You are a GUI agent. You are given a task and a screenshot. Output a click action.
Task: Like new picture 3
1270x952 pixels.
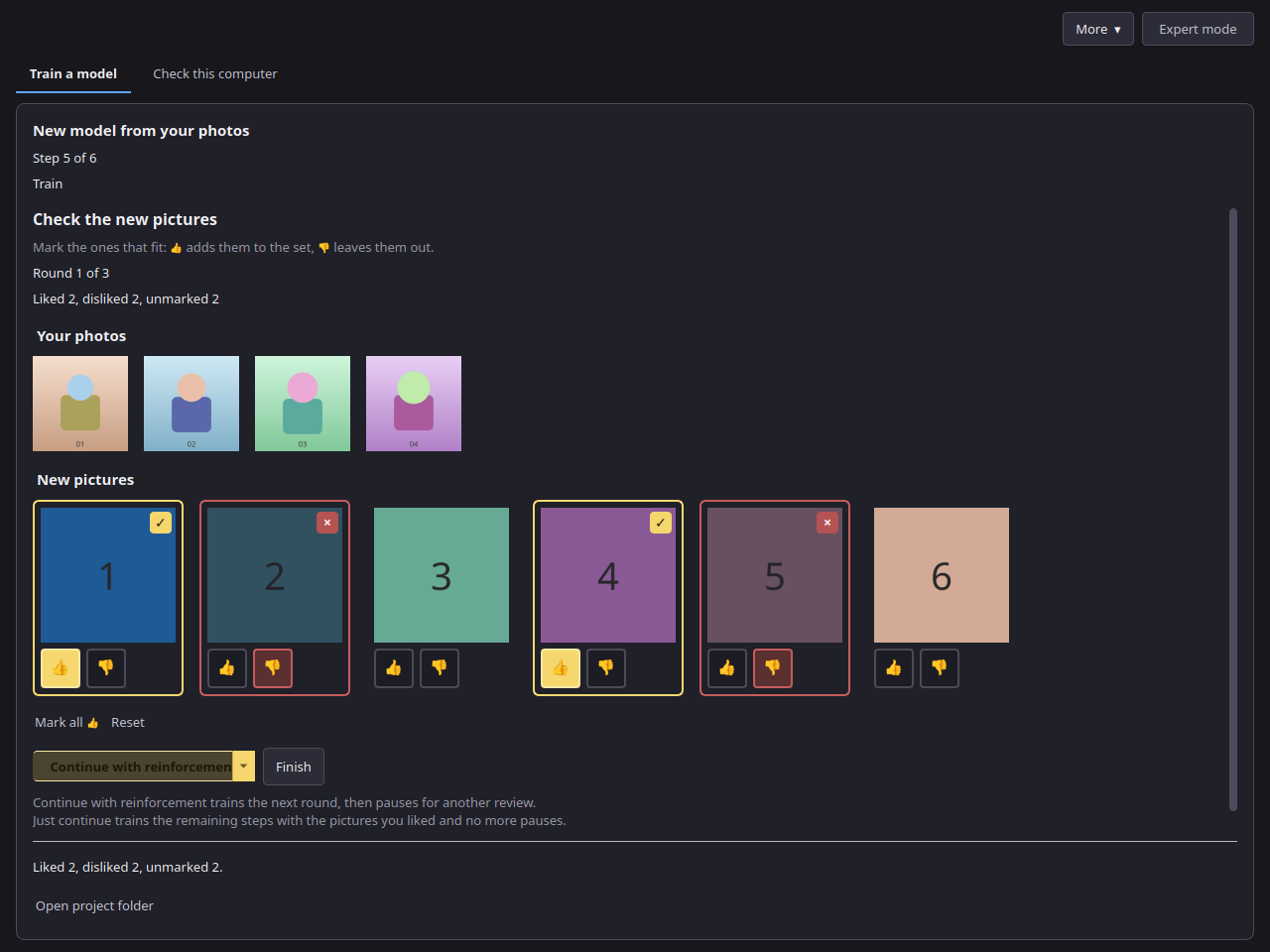click(x=394, y=668)
